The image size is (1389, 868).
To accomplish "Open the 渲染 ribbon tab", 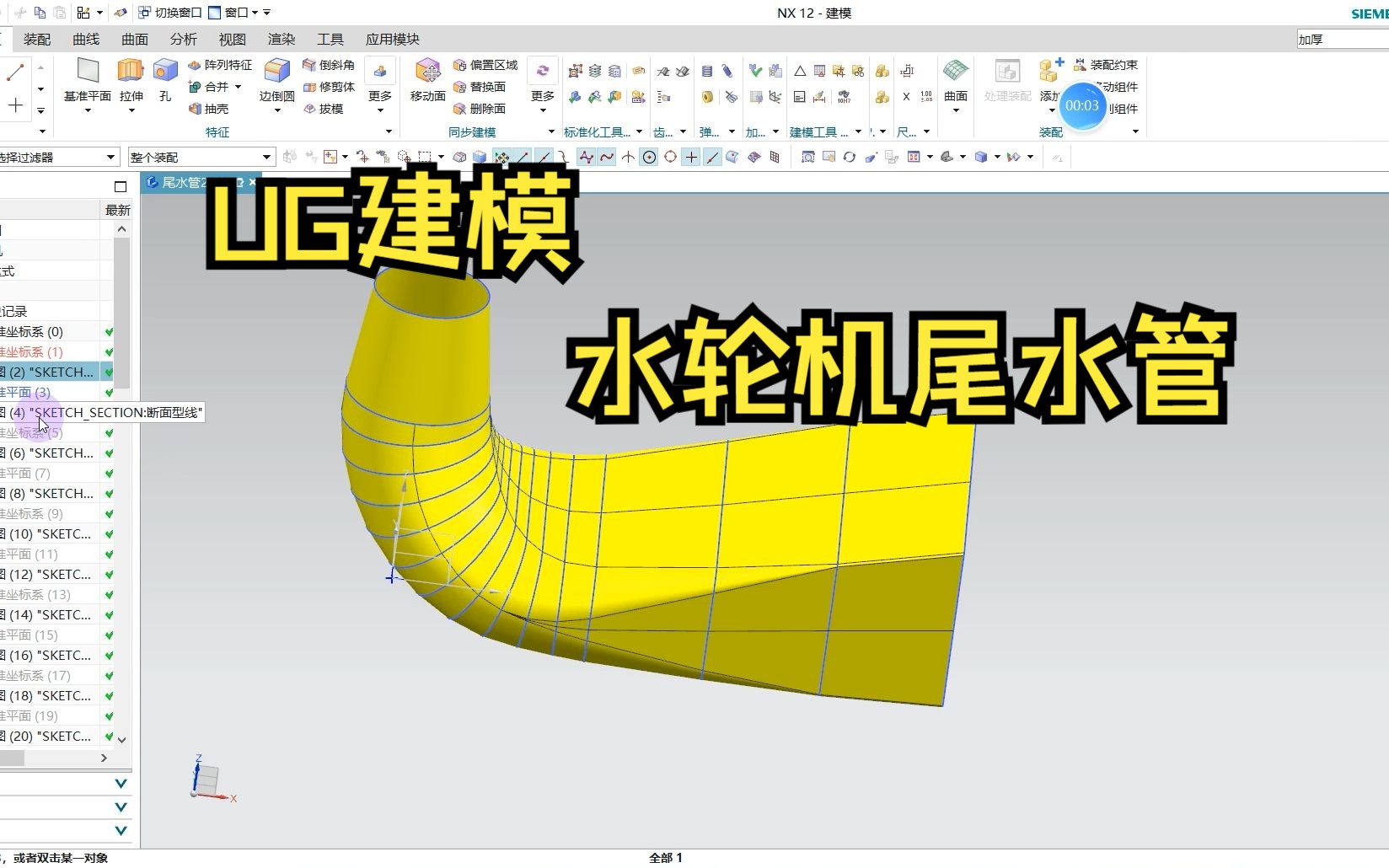I will 281,39.
